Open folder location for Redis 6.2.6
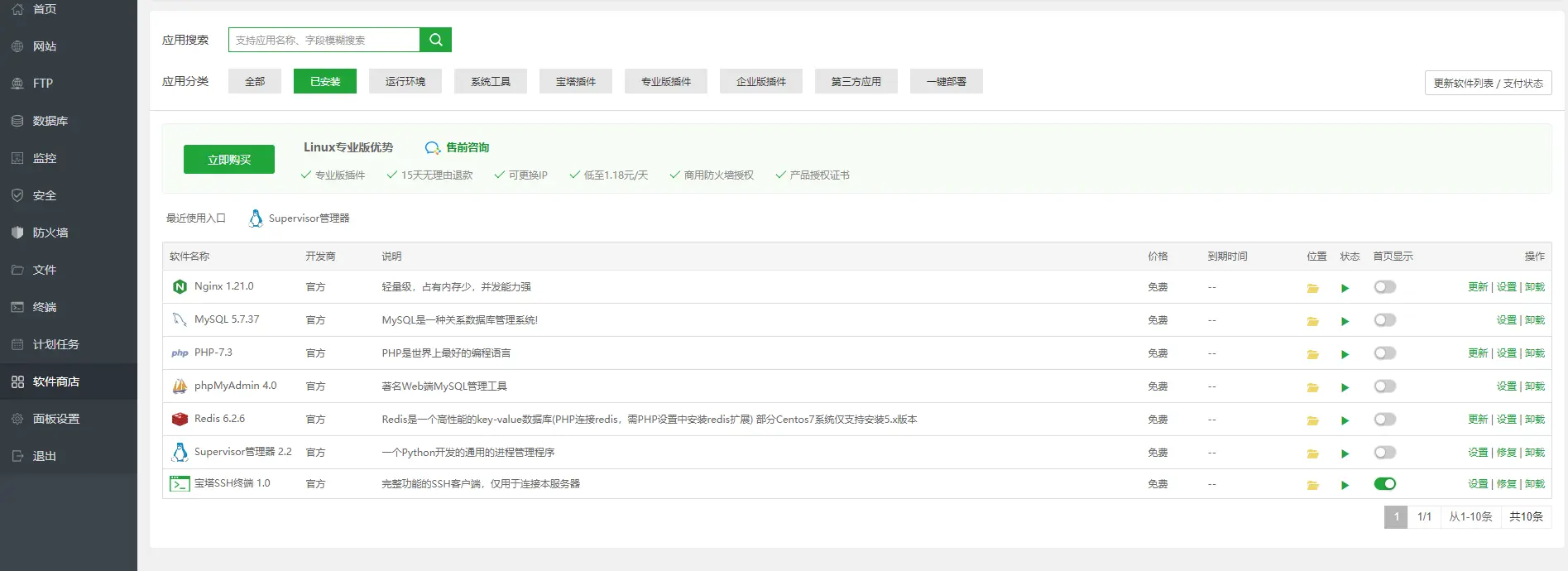The height and width of the screenshot is (571, 1568). (x=1312, y=420)
